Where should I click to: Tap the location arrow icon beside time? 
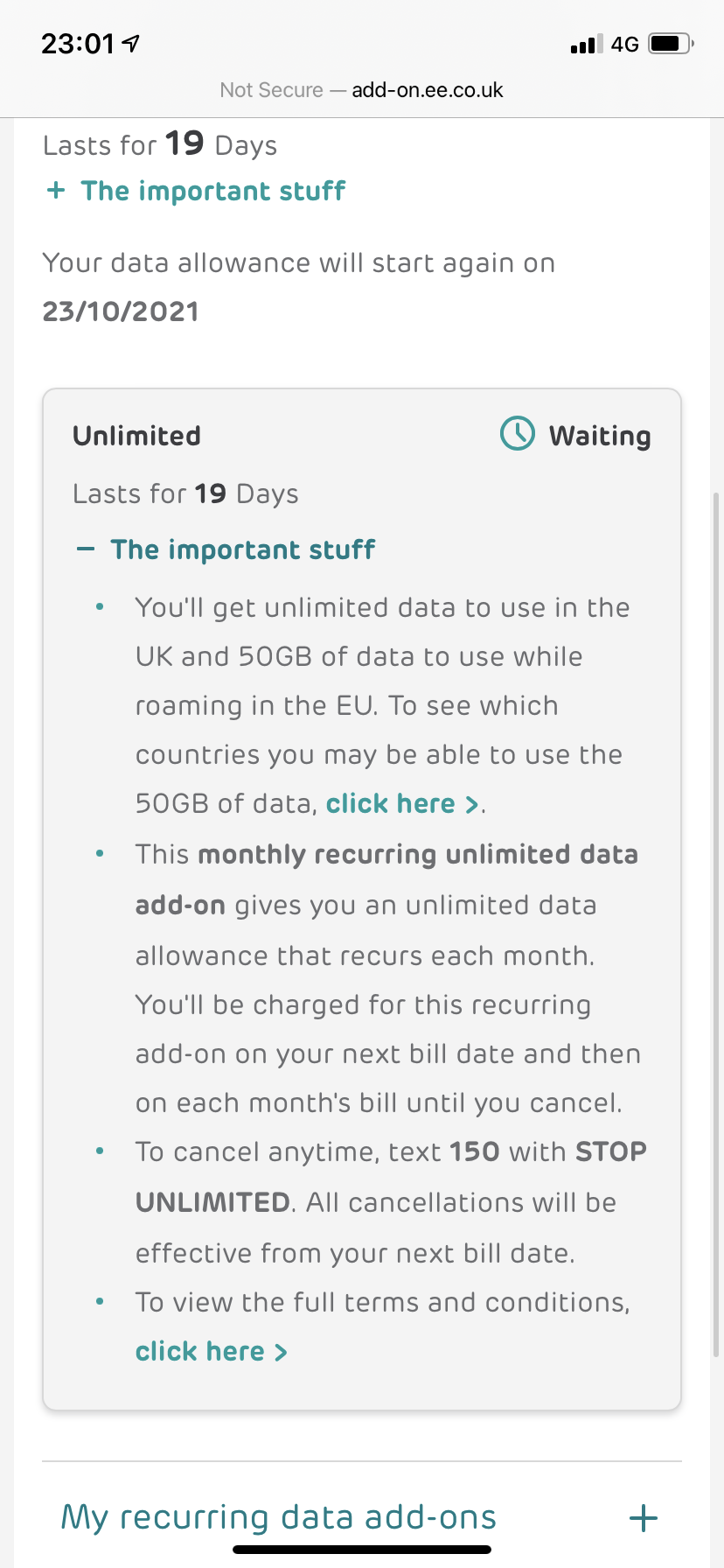[x=131, y=43]
